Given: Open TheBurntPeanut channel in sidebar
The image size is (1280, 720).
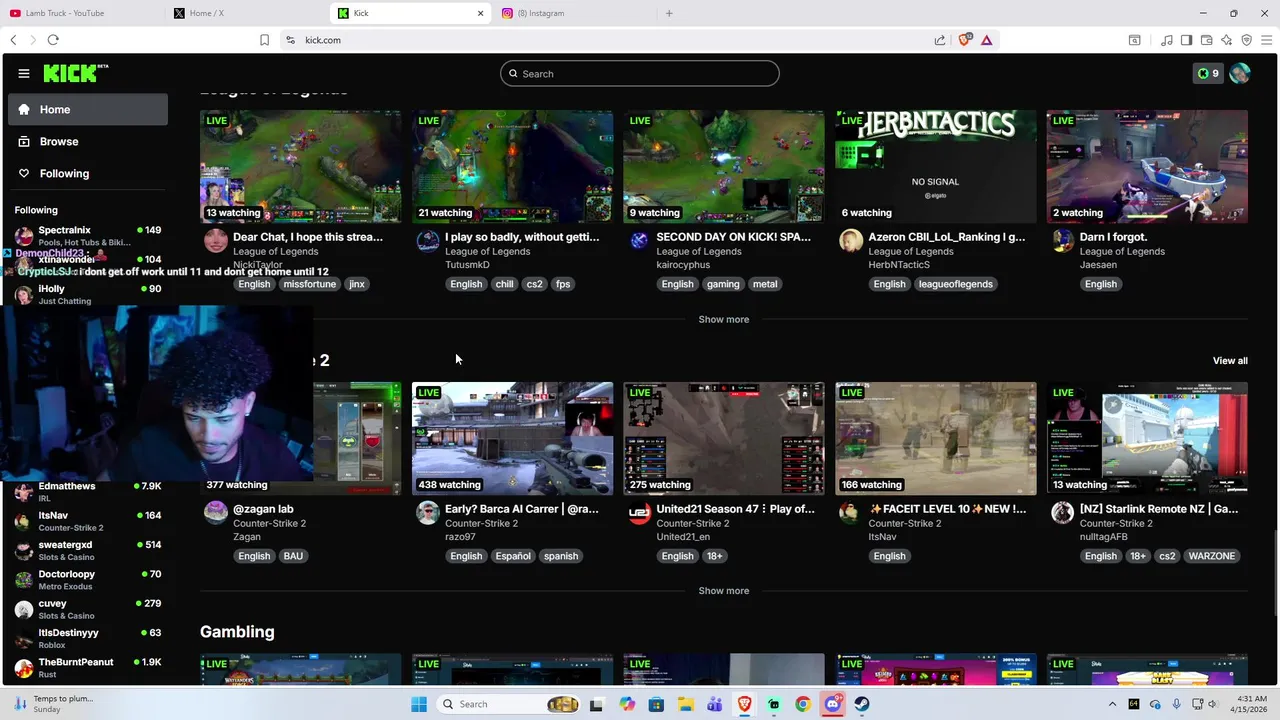Looking at the screenshot, I should [88, 667].
